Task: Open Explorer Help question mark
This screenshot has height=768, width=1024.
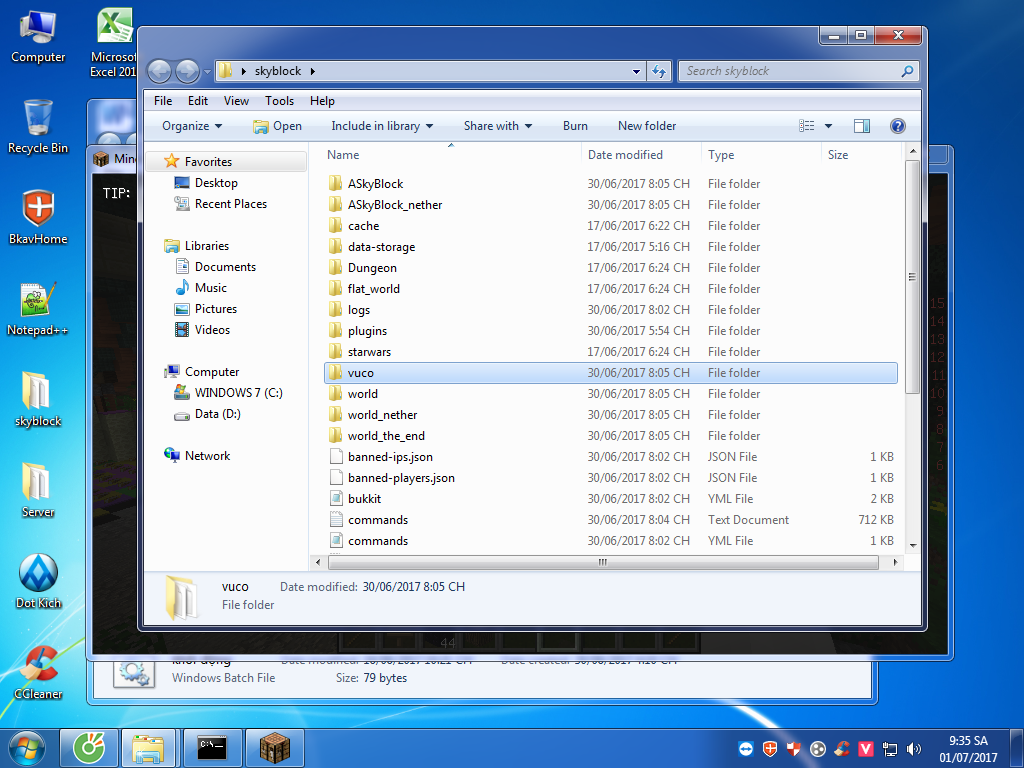Action: 898,126
